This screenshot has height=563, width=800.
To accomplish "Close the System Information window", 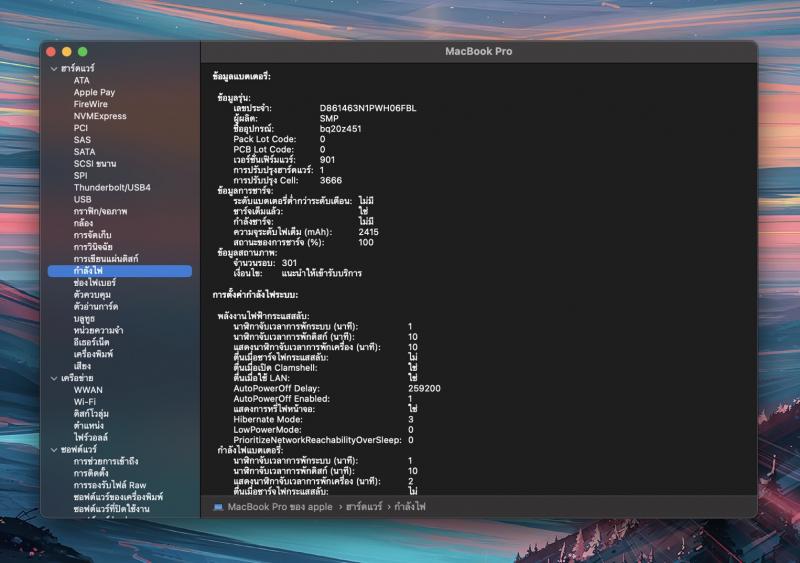I will coord(51,52).
